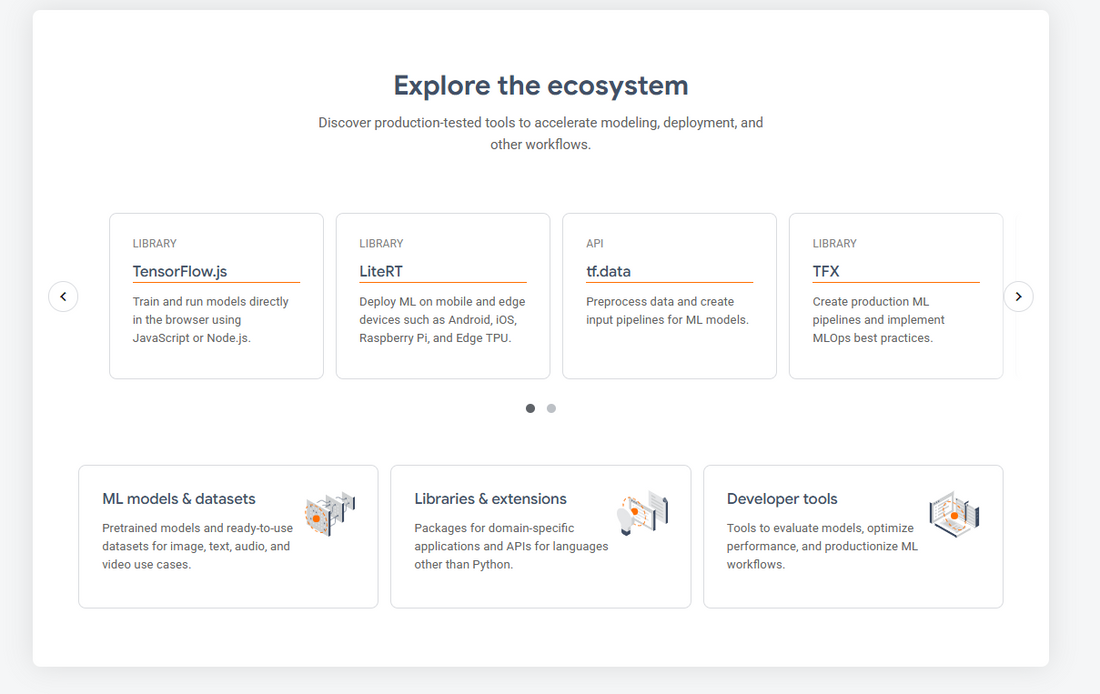Viewport: 1100px width, 694px height.
Task: Click the Libraries & extensions illustration icon
Action: click(x=643, y=513)
